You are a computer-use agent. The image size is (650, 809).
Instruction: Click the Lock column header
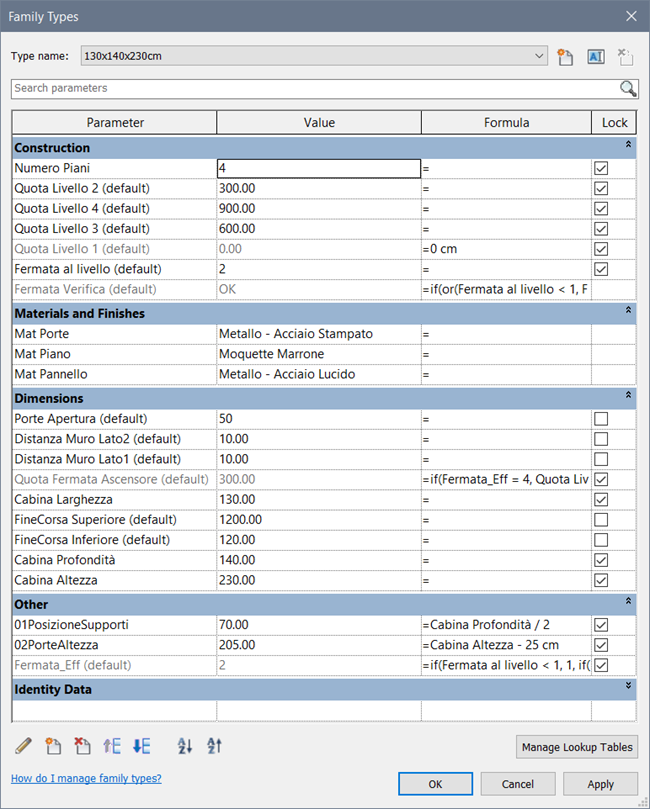614,123
